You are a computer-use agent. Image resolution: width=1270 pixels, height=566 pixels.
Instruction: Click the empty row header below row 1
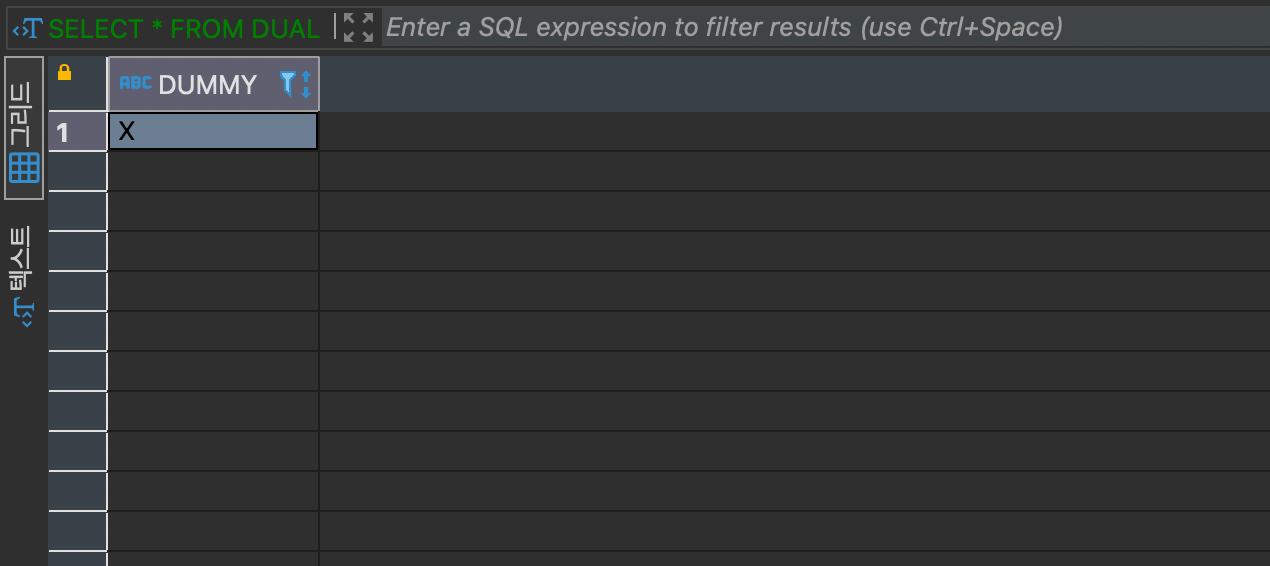click(77, 171)
